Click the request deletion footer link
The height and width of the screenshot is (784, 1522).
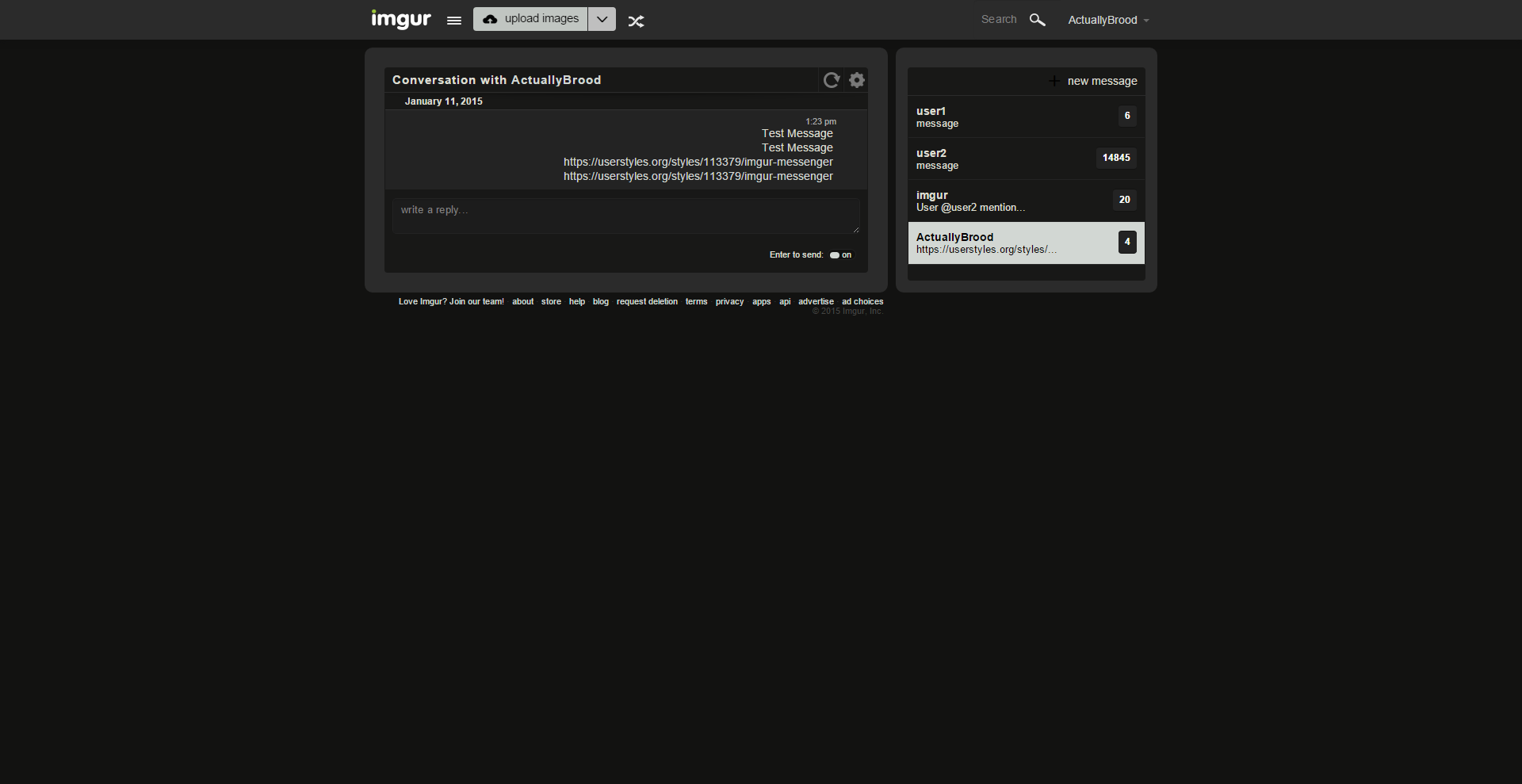coord(647,301)
